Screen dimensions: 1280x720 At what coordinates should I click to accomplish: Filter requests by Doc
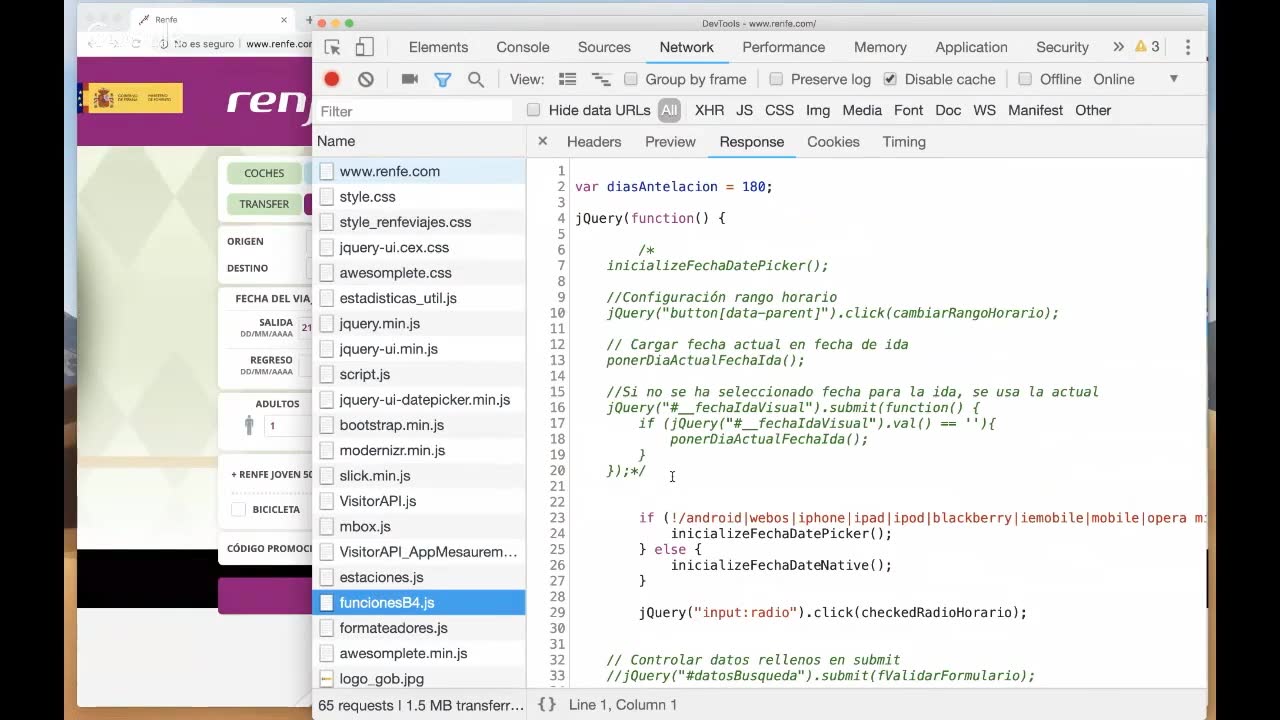(x=948, y=110)
